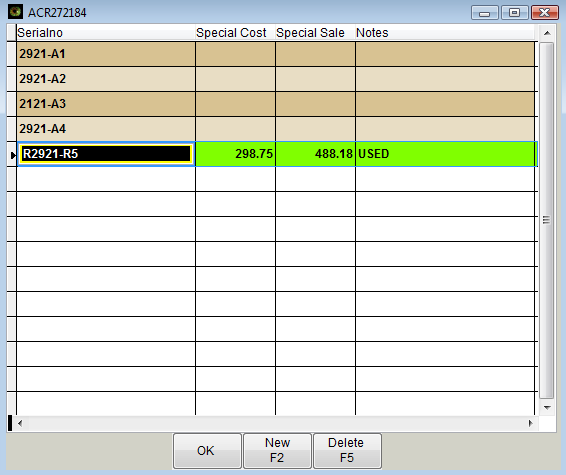Click the 298.75 Special Cost cell
This screenshot has width=566, height=475.
tap(235, 154)
